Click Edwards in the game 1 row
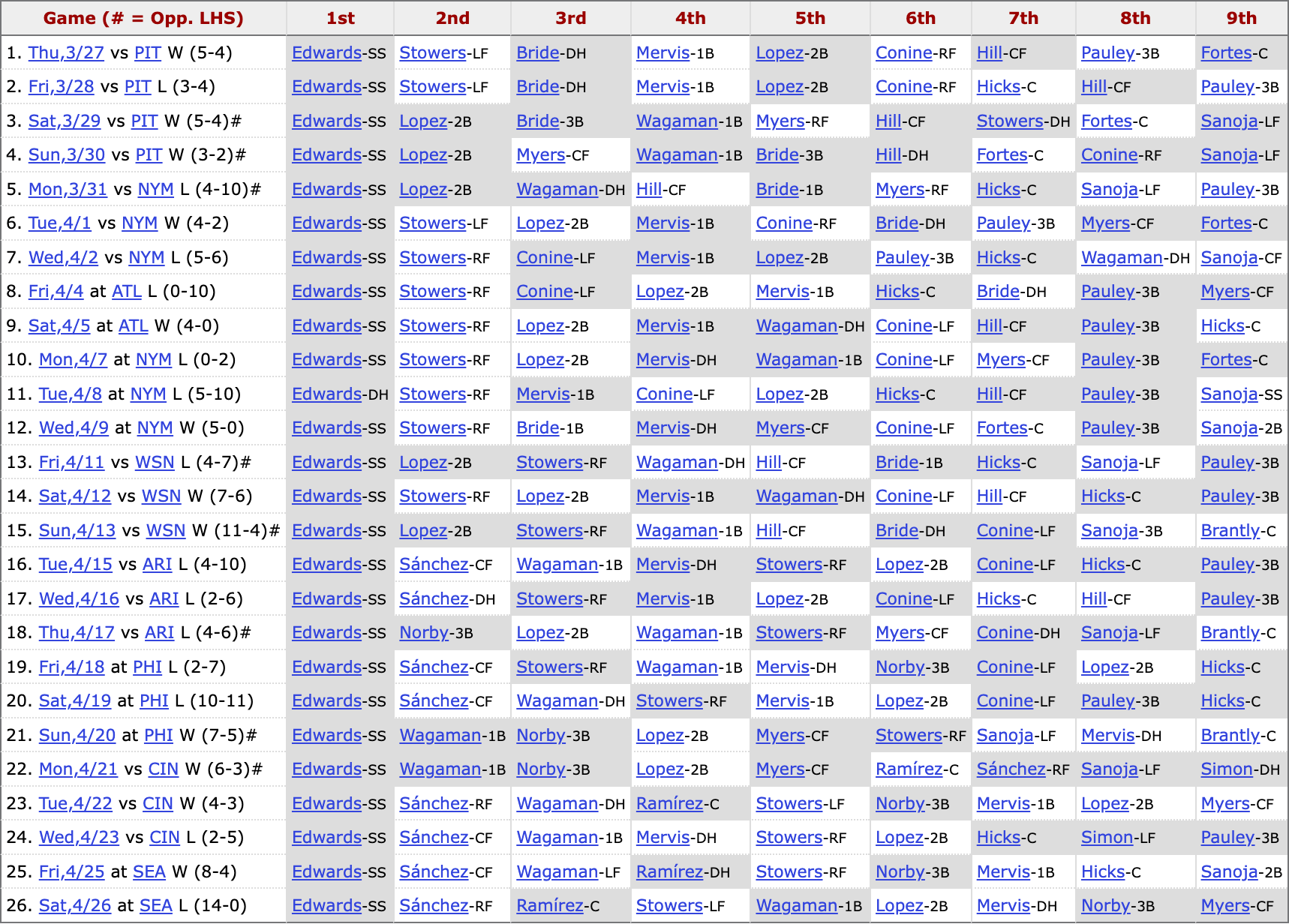 [327, 53]
